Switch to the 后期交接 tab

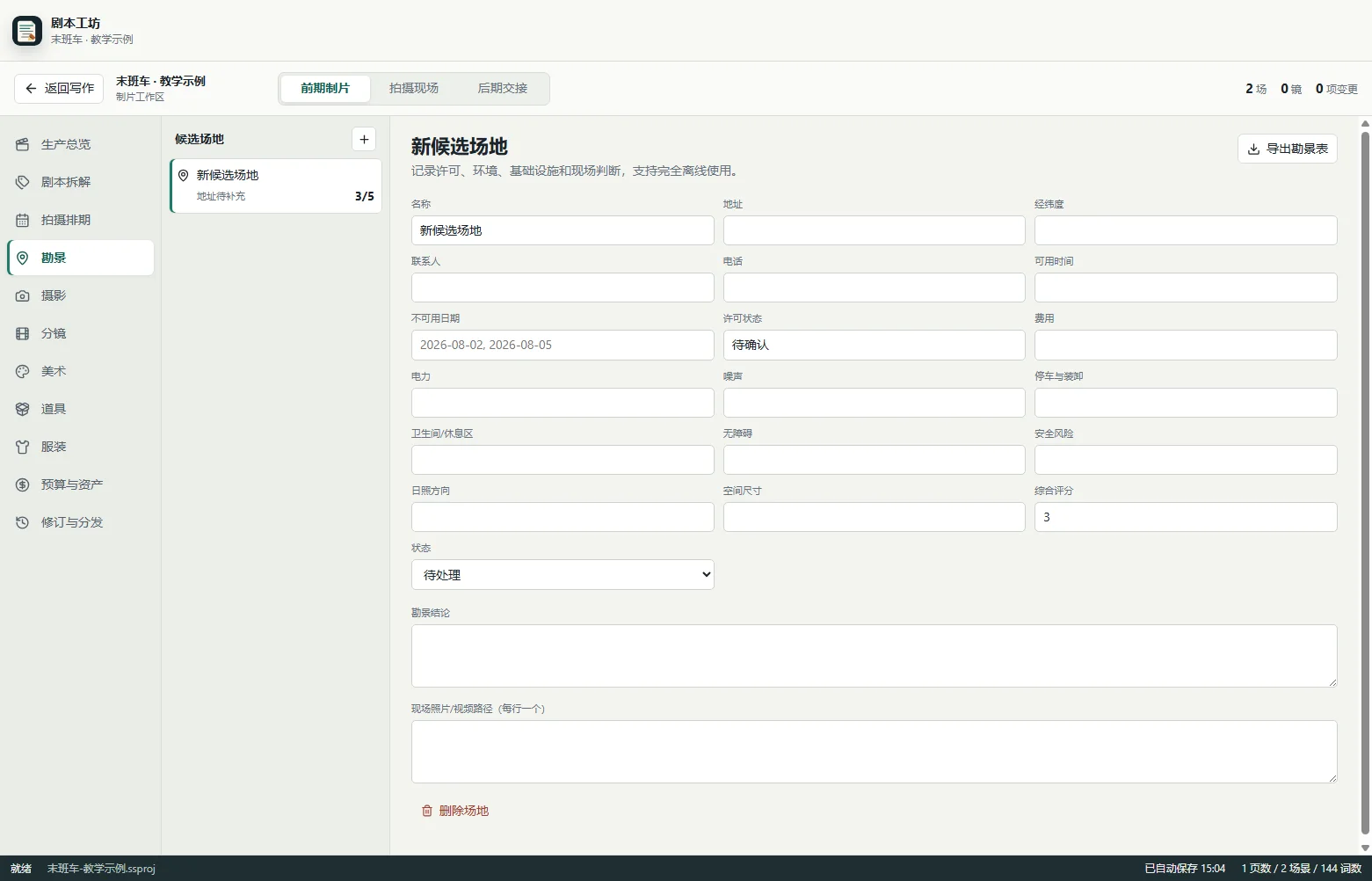point(503,88)
